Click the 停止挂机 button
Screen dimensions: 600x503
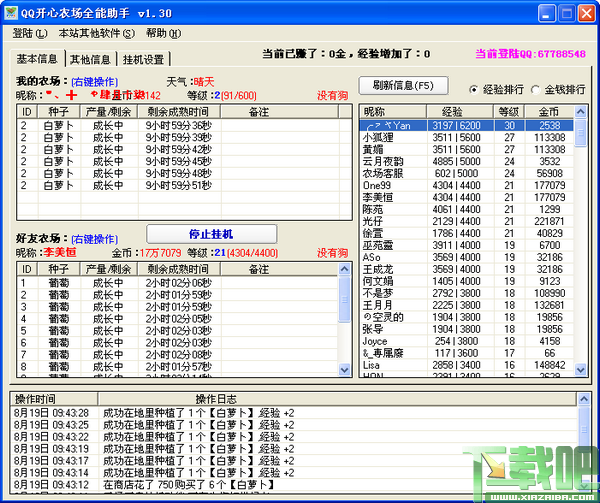point(211,234)
